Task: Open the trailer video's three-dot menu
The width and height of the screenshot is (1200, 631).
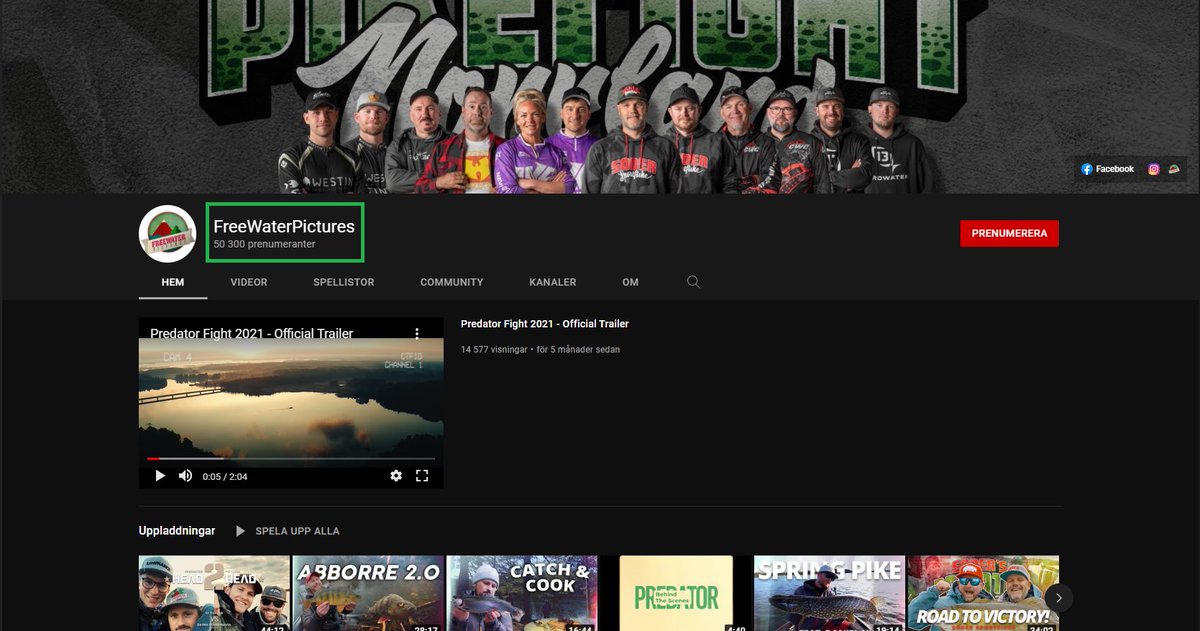Action: [418, 333]
